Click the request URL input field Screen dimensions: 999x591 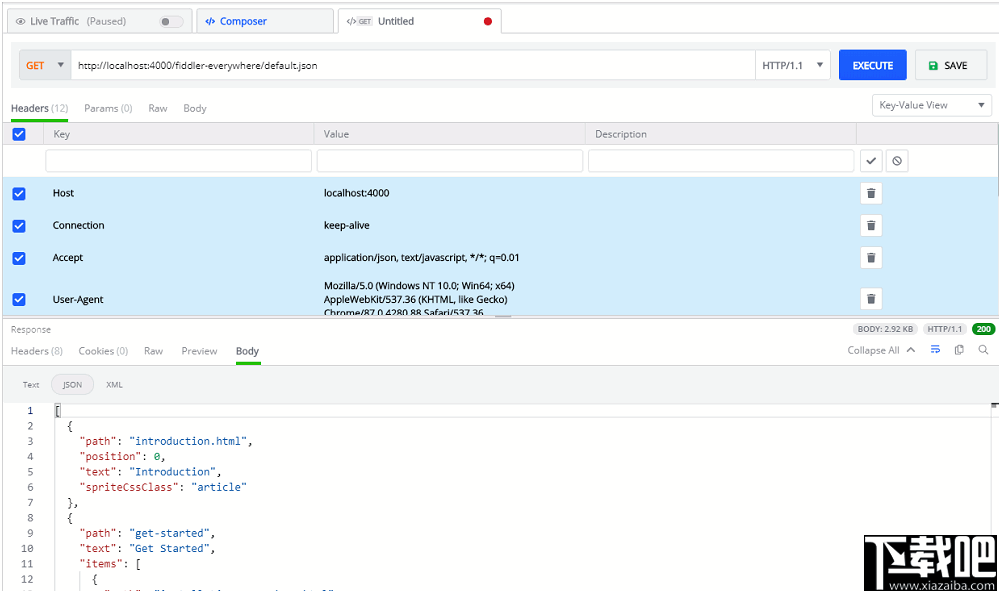click(412, 66)
